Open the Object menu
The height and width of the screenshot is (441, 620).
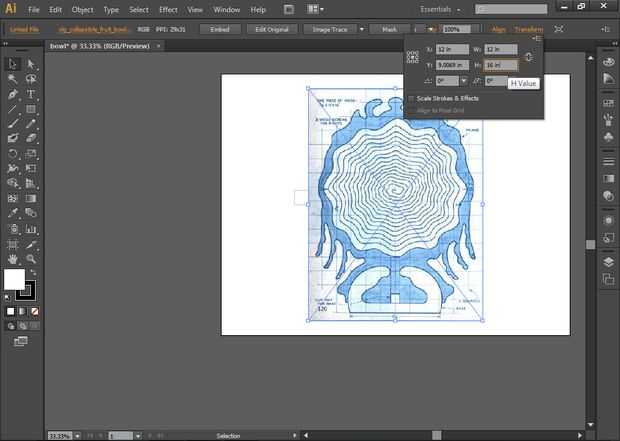coord(82,9)
